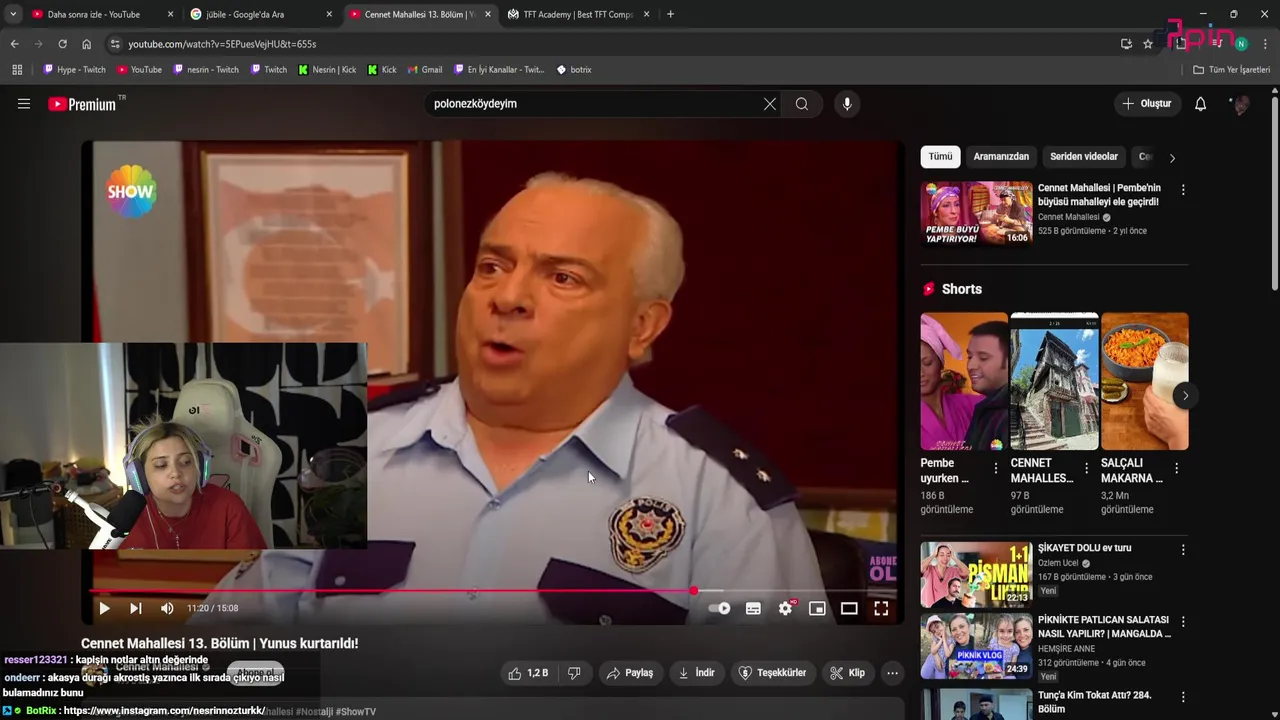Image resolution: width=1280 pixels, height=720 pixels.
Task: Open a new browser tab
Action: (670, 14)
